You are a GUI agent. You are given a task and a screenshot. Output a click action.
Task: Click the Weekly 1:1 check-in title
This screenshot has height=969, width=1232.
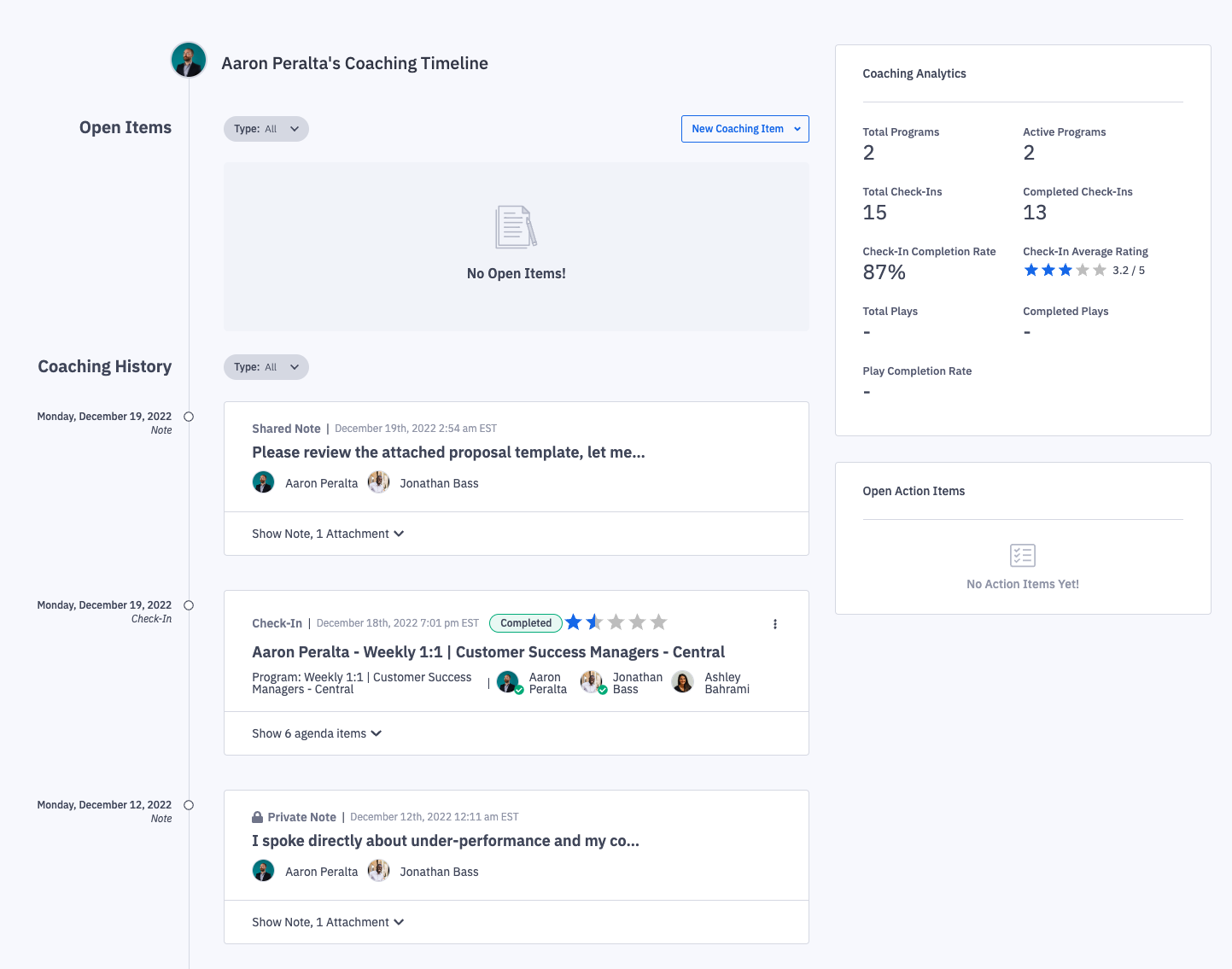tap(488, 652)
